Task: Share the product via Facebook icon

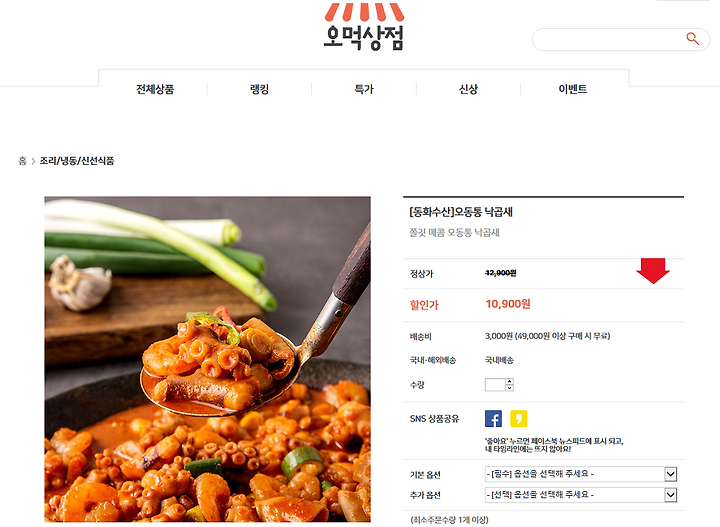Action: point(493,419)
